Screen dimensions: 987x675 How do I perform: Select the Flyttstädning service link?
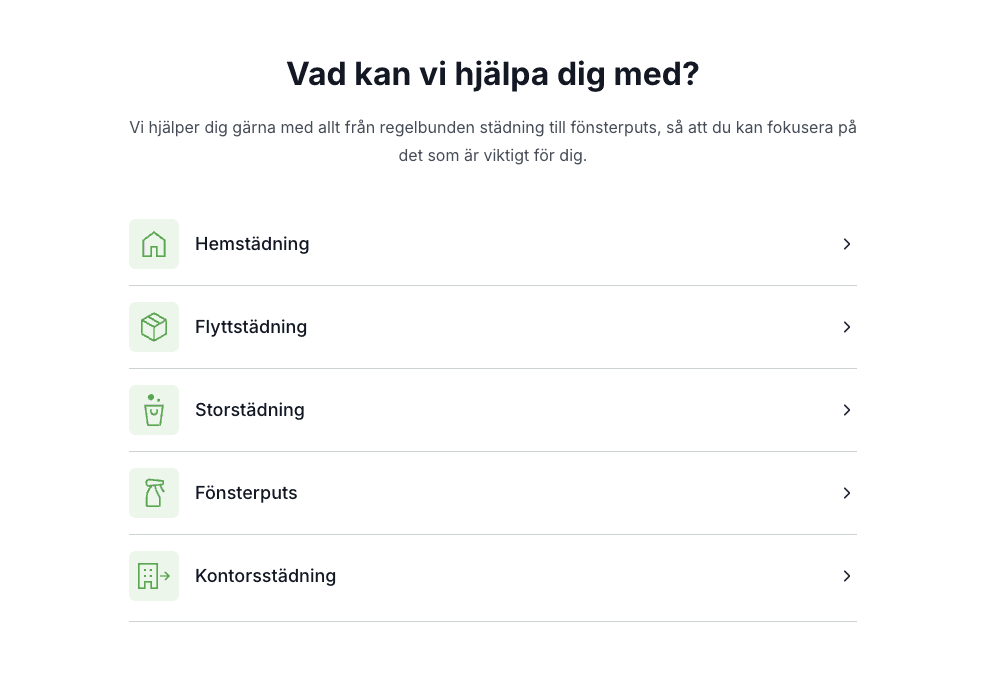pos(251,327)
